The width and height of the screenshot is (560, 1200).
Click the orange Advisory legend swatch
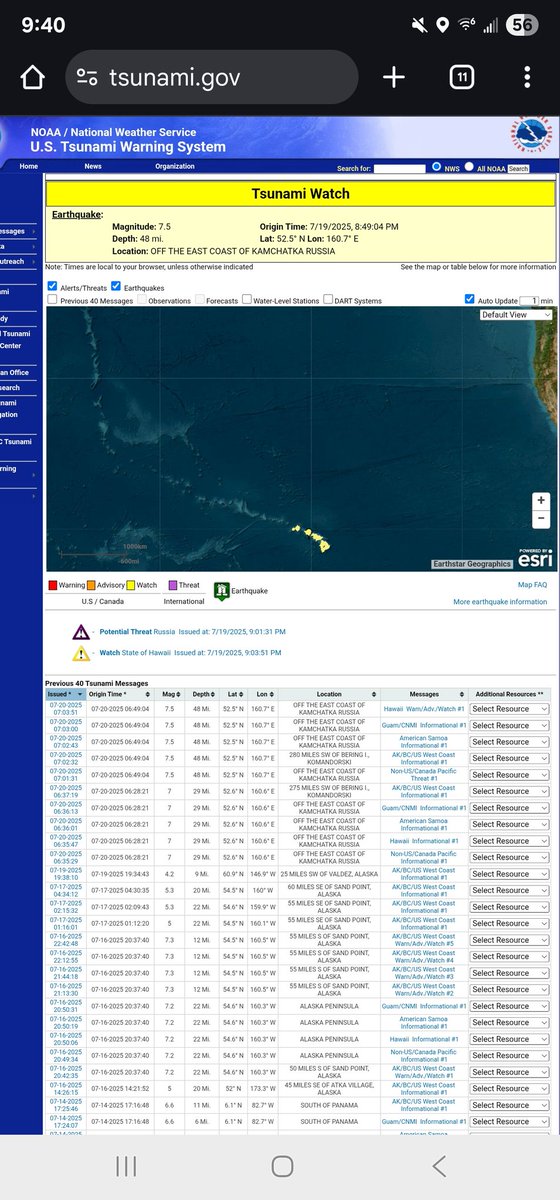[x=90, y=584]
